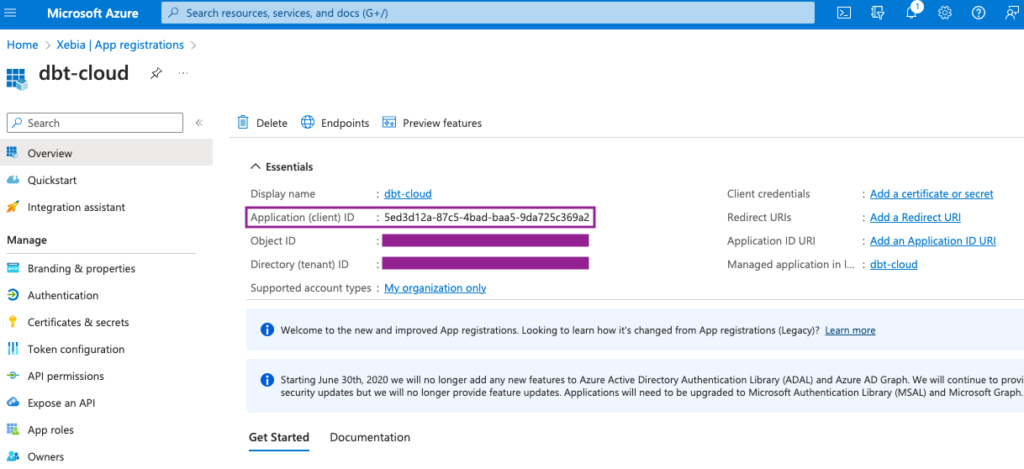Focus the global search resources field
The height and width of the screenshot is (469, 1024).
488,12
